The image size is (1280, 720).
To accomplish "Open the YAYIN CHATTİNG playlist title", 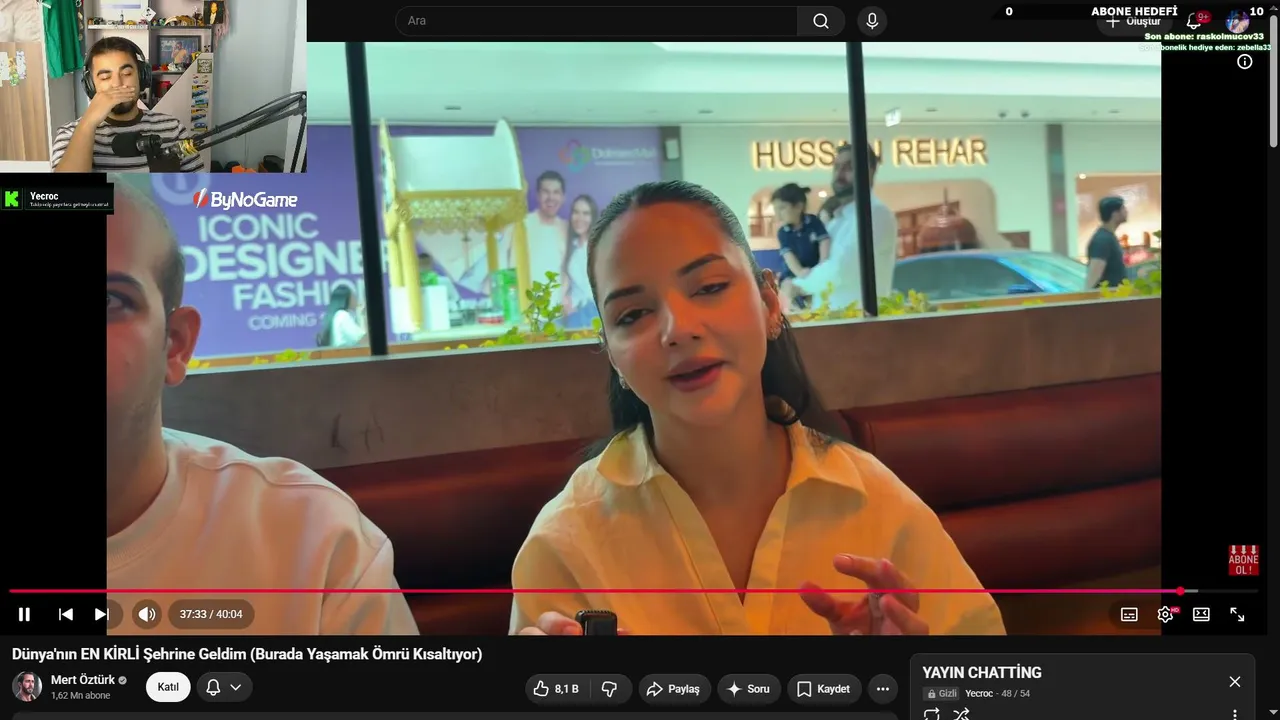I will click(x=982, y=673).
